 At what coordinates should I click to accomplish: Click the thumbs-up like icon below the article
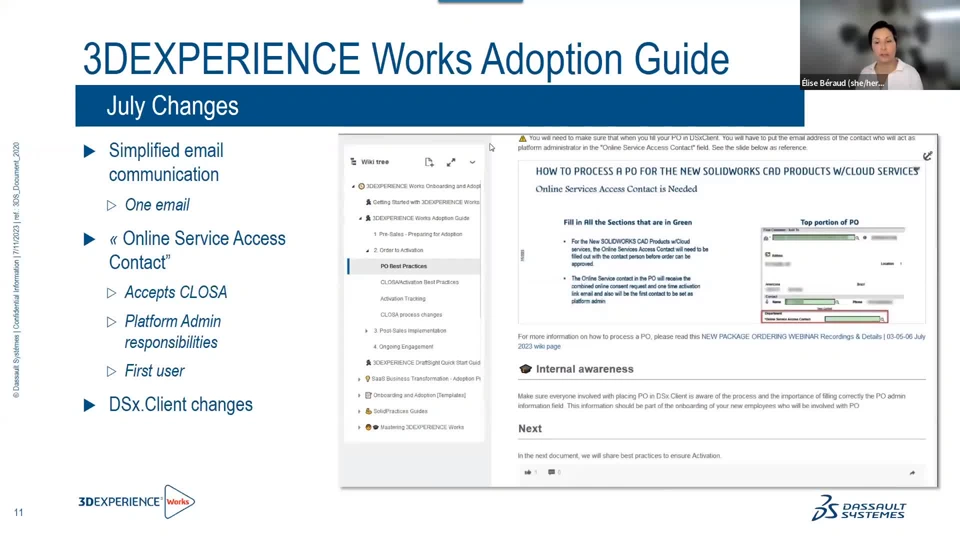pyautogui.click(x=528, y=472)
